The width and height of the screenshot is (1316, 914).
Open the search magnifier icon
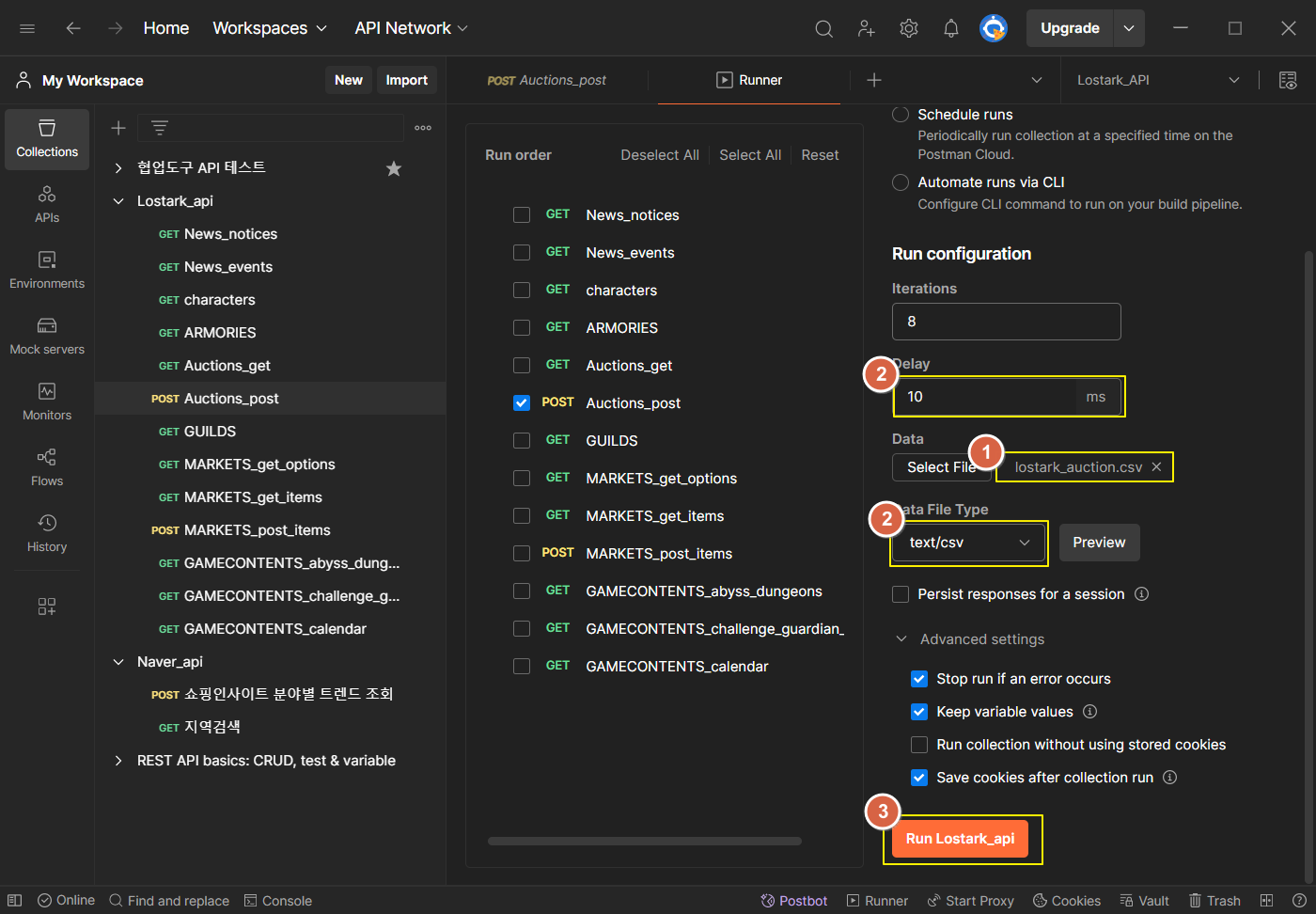[x=823, y=28]
